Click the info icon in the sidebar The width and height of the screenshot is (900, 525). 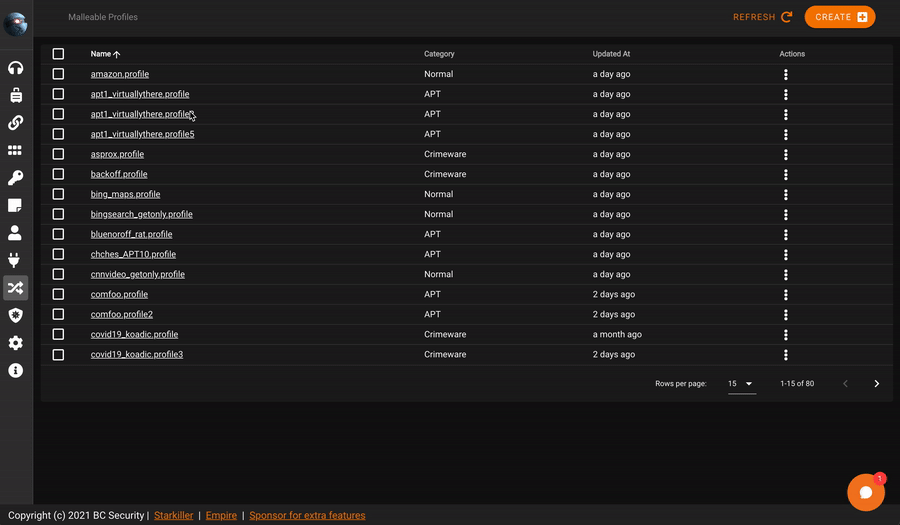[x=15, y=370]
